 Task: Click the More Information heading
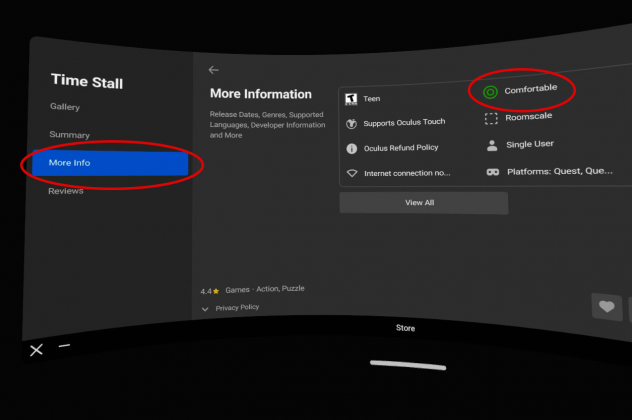[261, 94]
